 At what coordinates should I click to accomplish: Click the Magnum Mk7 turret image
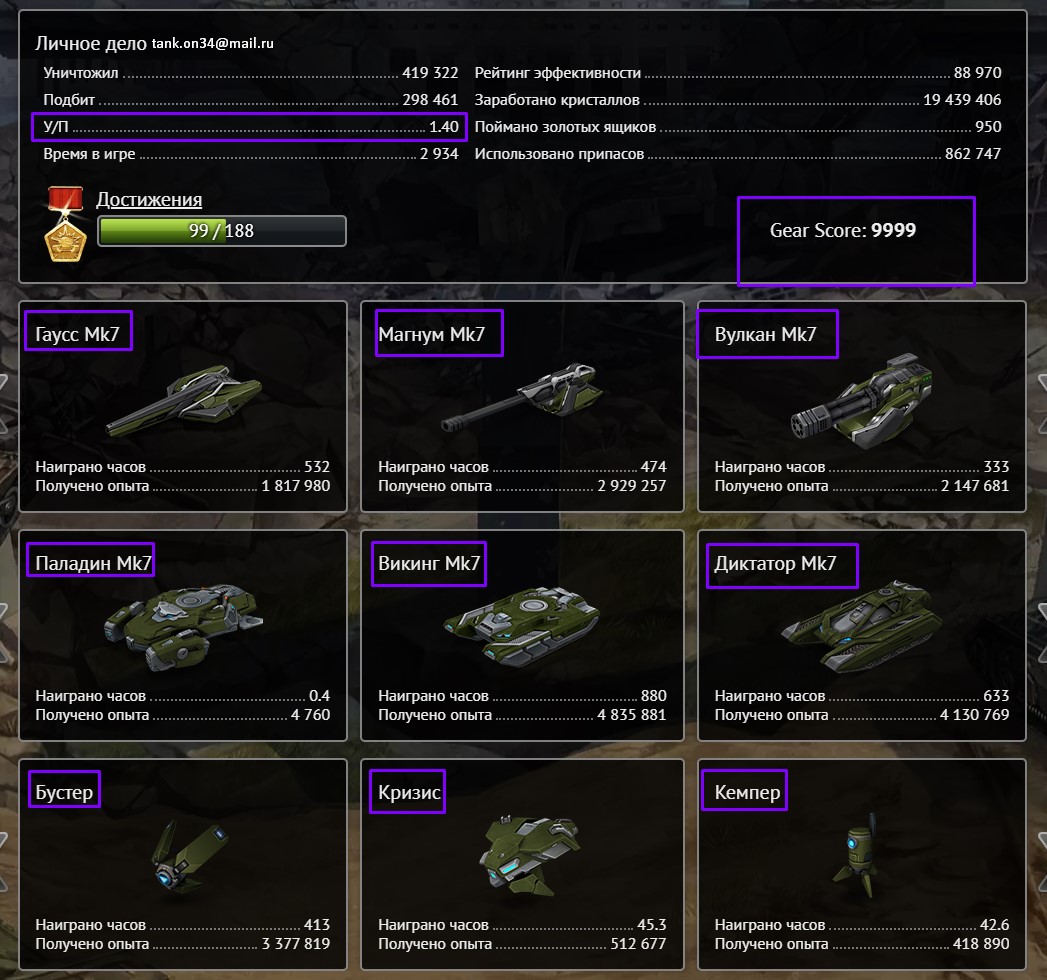click(521, 397)
